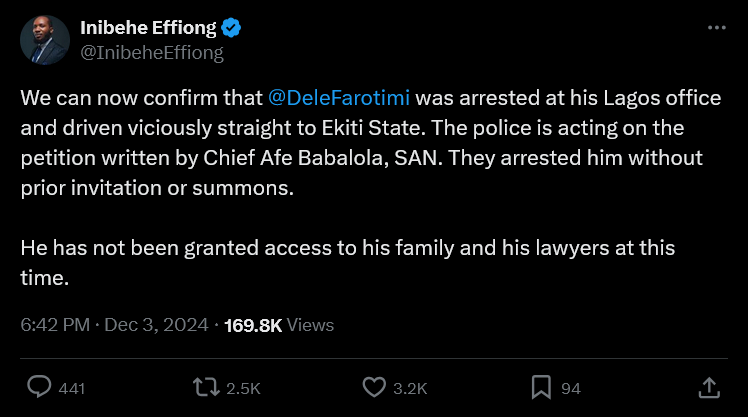
Task: Open the share icon at bottom right
Action: (x=707, y=387)
